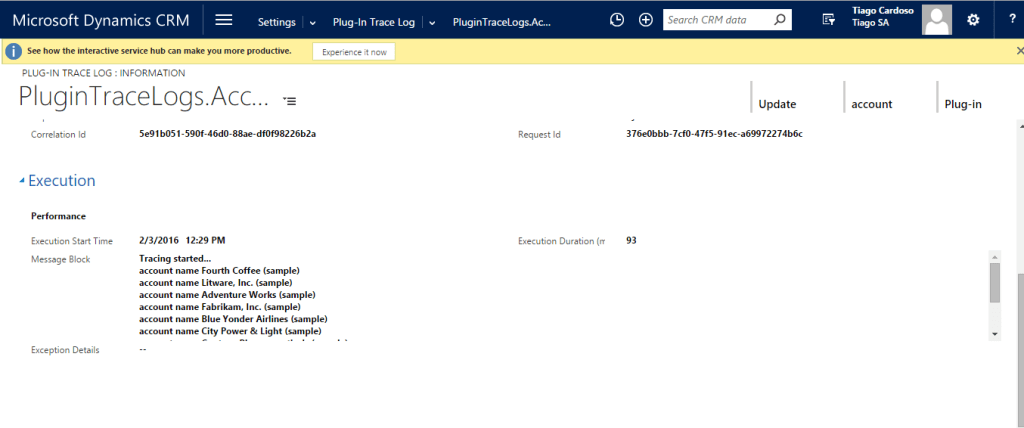Click the Tiago Cardoso user name
The image size is (1024, 428).
pyautogui.click(x=884, y=10)
